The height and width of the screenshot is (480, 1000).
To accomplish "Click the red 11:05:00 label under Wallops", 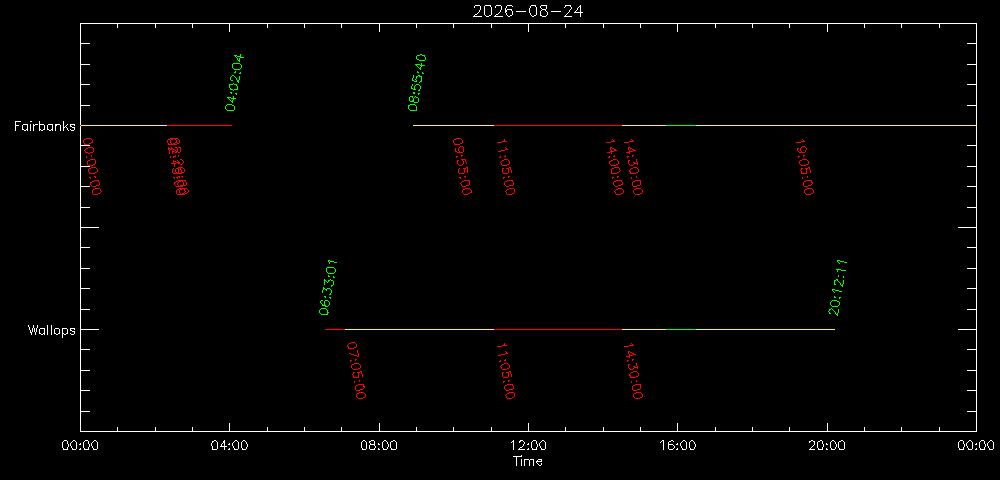I will [x=506, y=370].
